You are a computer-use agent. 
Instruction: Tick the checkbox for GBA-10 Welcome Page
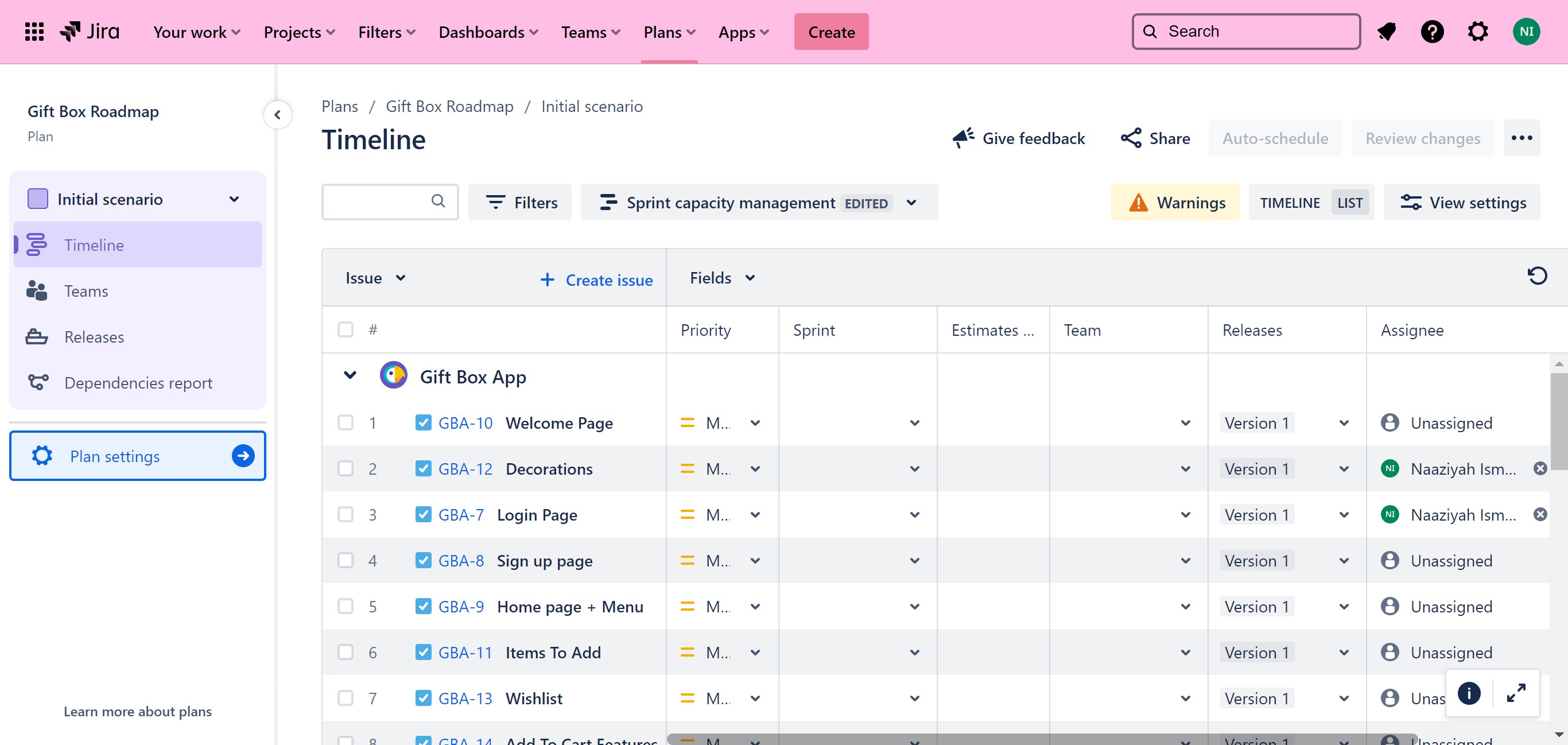[x=345, y=422]
